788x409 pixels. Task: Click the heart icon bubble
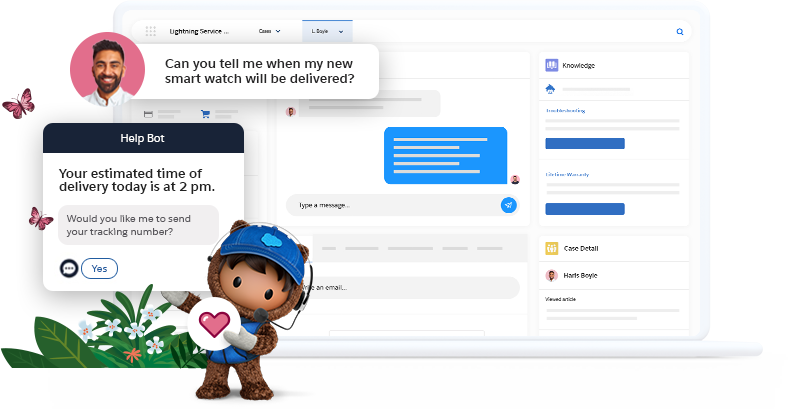[x=214, y=324]
